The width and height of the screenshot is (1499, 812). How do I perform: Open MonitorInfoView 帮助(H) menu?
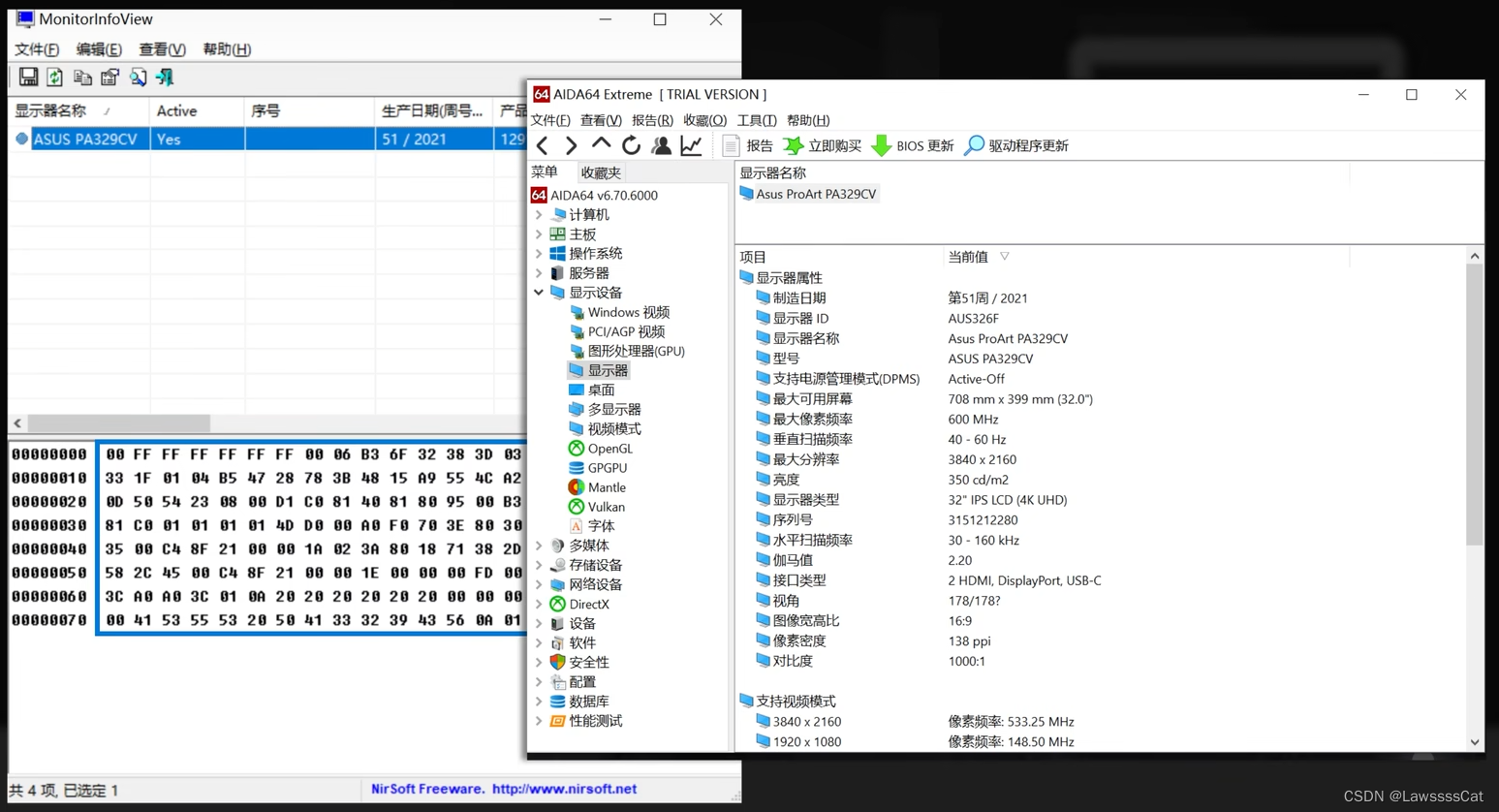point(227,49)
